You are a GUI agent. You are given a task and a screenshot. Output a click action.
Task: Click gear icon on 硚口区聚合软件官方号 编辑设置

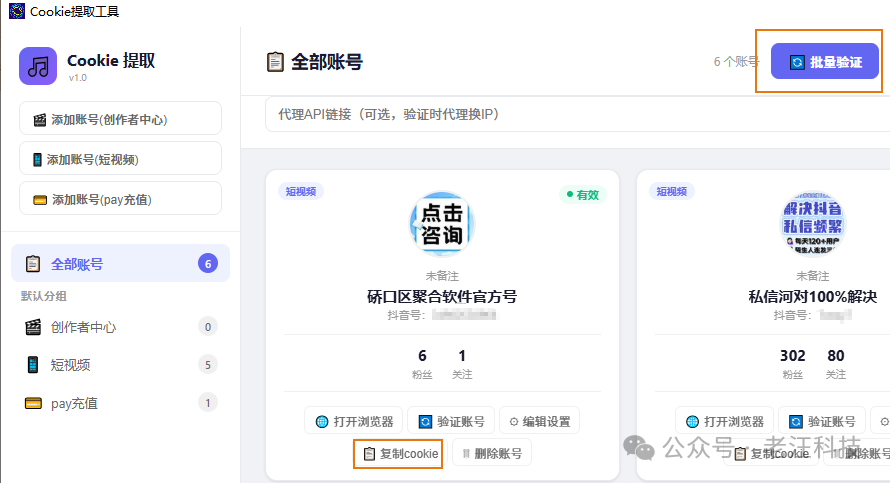[x=514, y=422]
